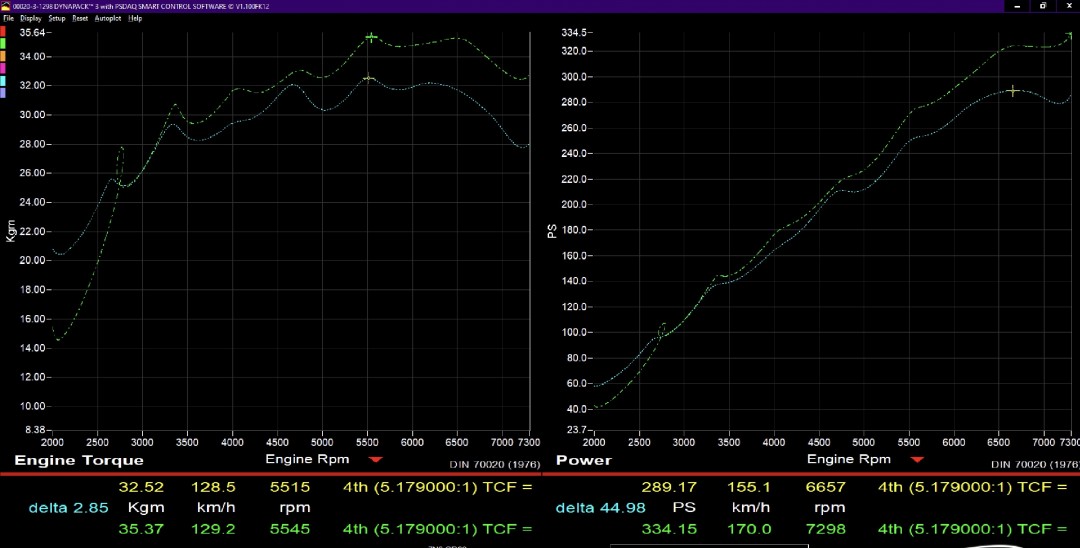This screenshot has height=548, width=1080.
Task: Open the Help menu
Action: tap(135, 18)
